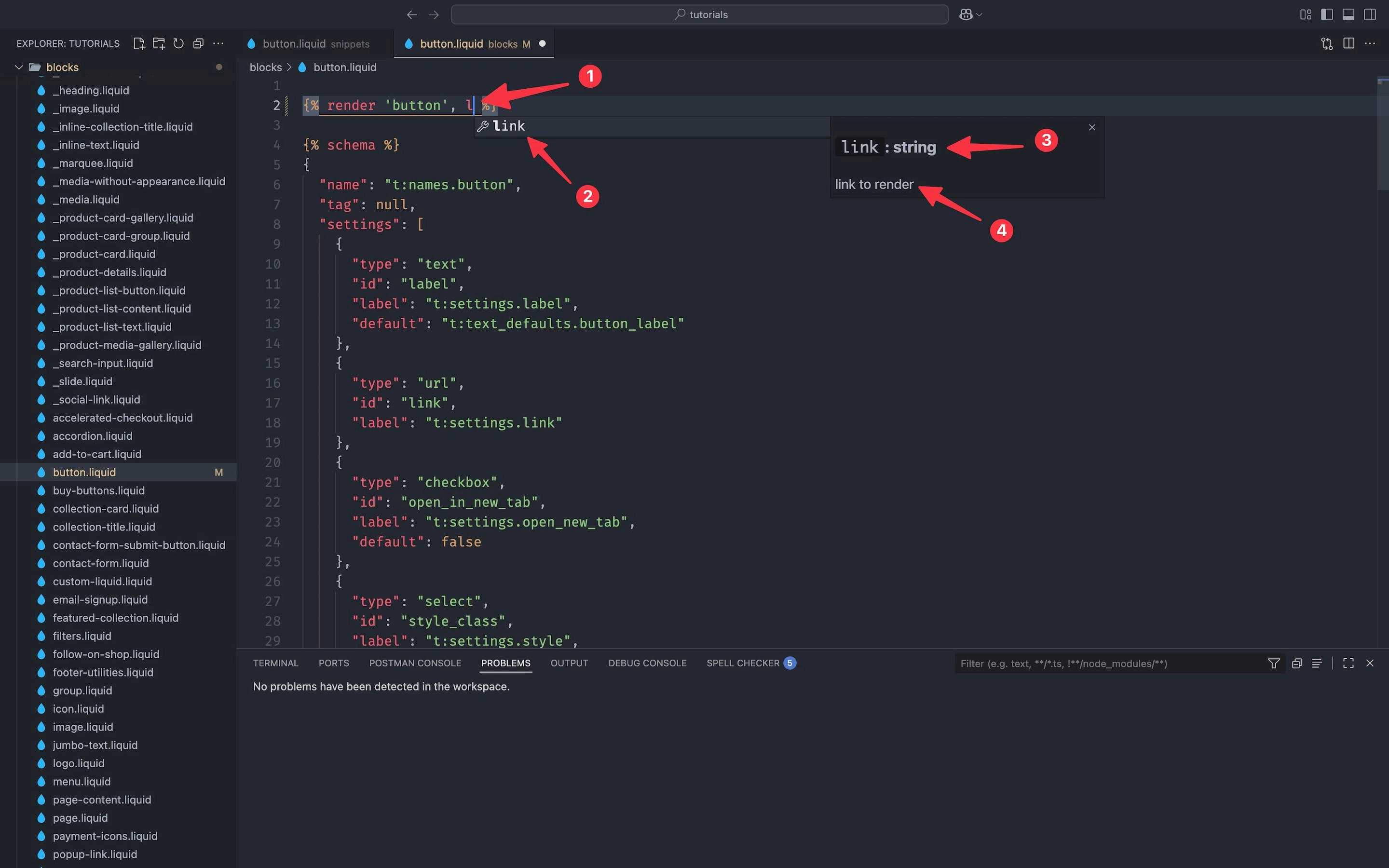Screen dimensions: 1389x868
Task: Open the DEBUG CONSOLE tab
Action: pyautogui.click(x=647, y=663)
